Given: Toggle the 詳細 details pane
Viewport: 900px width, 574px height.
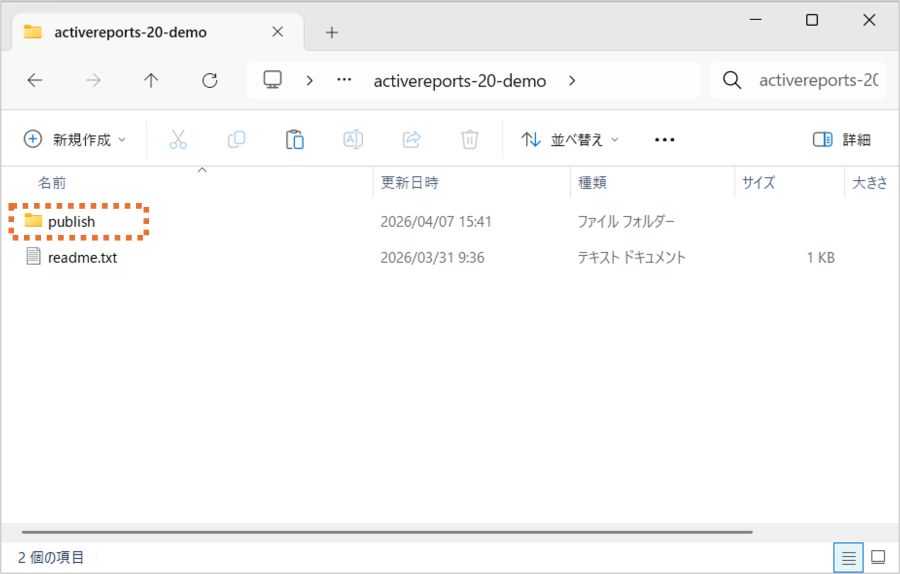Looking at the screenshot, I should coord(841,139).
